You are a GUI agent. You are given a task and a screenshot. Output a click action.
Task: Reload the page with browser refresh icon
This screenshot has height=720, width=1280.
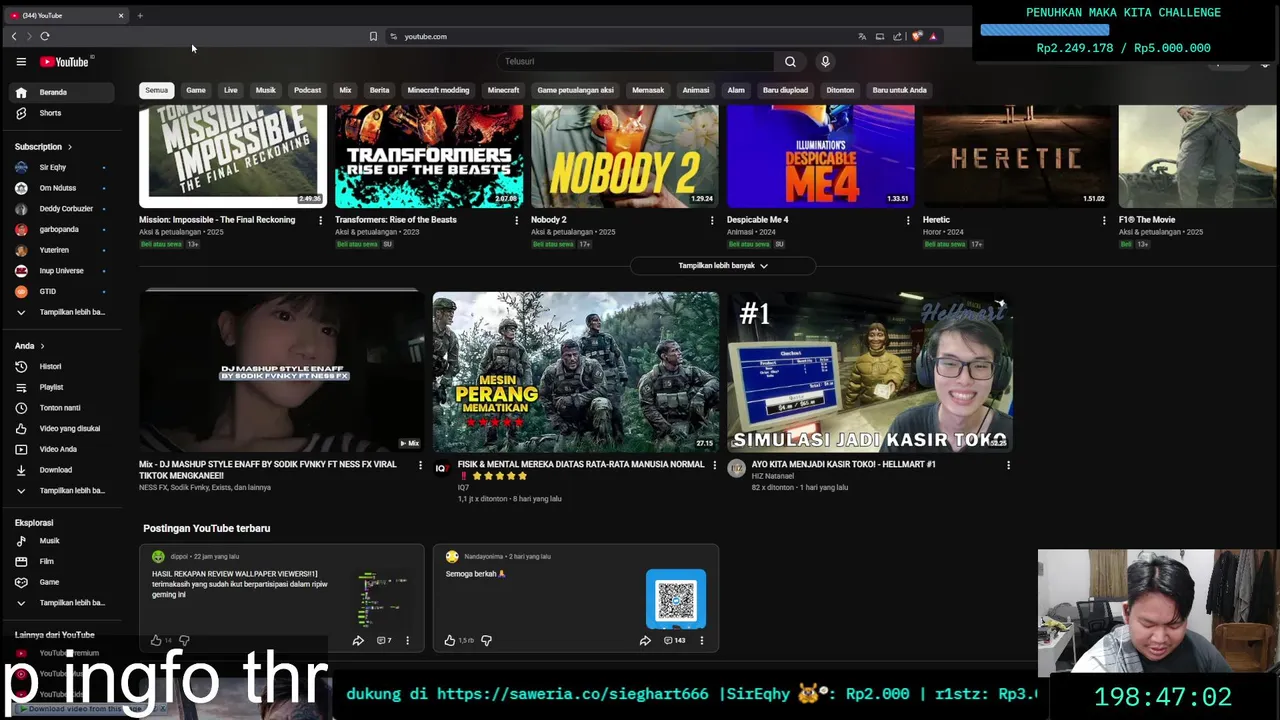click(45, 36)
